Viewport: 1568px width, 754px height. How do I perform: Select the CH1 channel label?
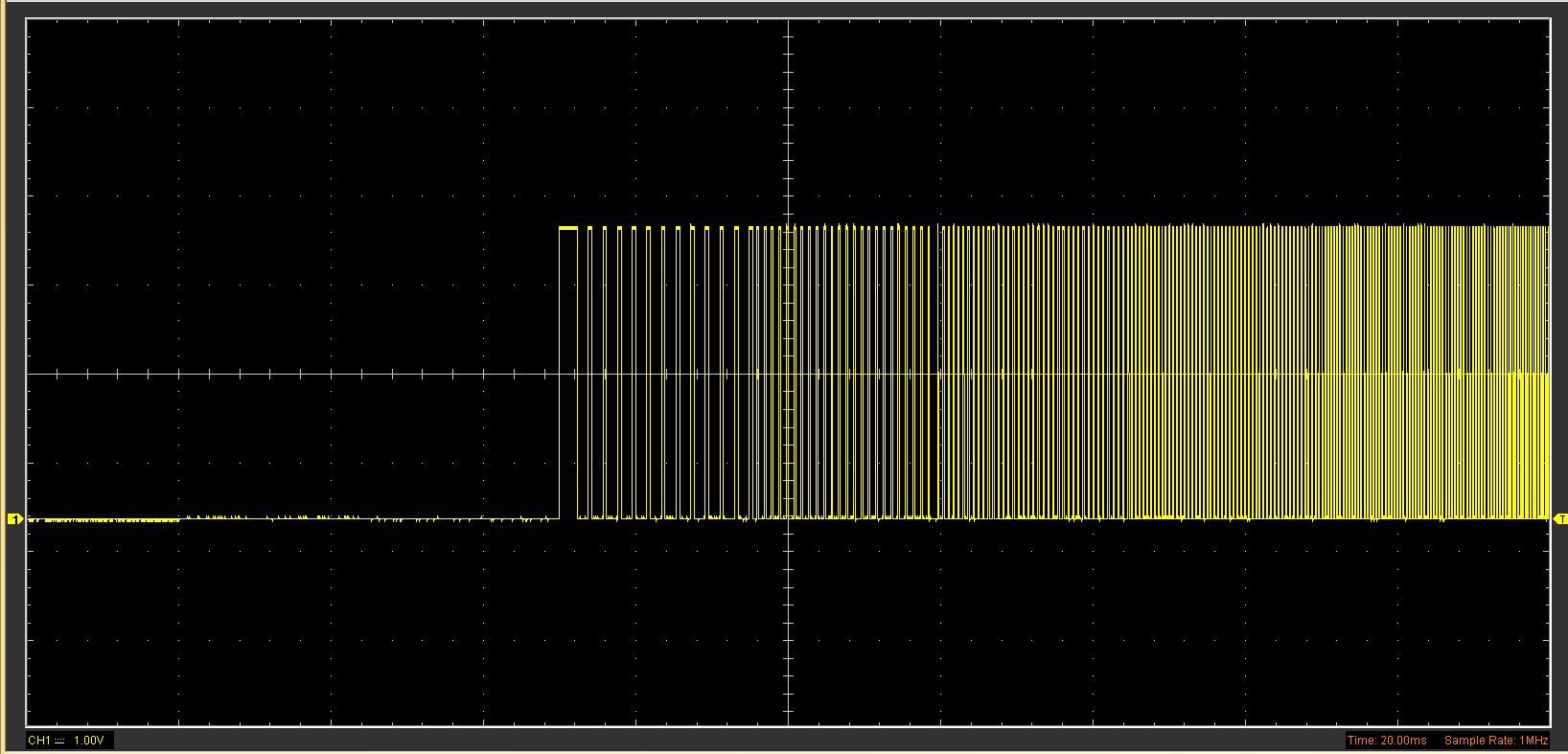[x=38, y=741]
